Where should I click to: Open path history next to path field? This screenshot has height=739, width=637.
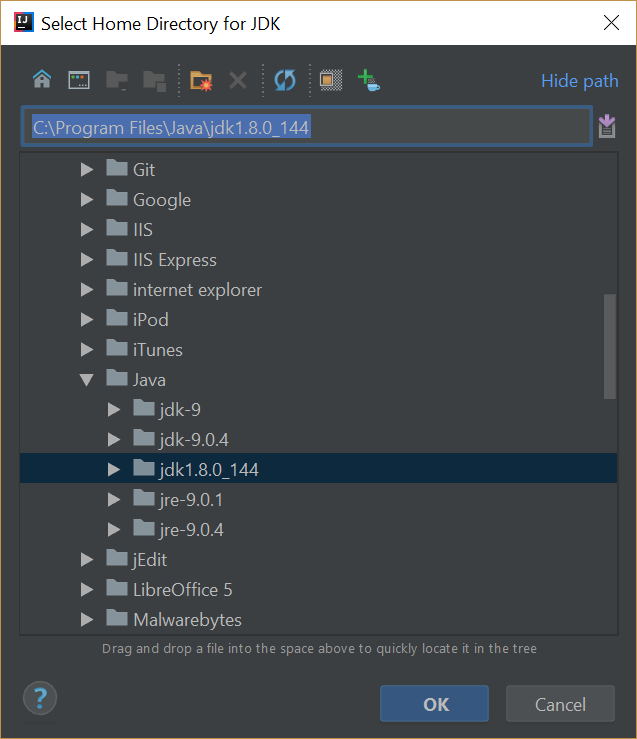point(607,127)
